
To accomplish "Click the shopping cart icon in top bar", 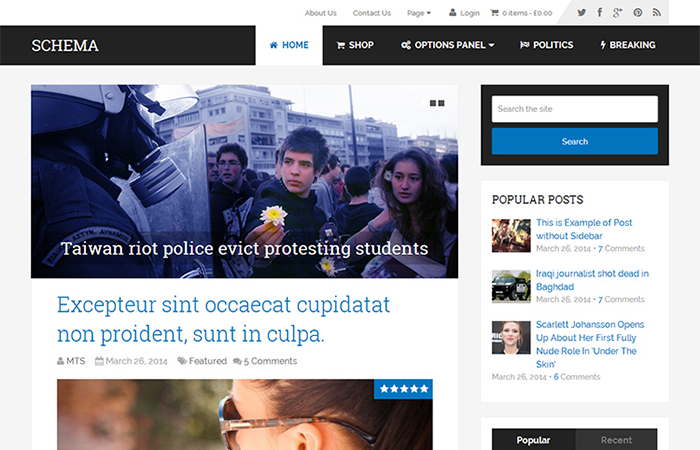I will pos(494,13).
